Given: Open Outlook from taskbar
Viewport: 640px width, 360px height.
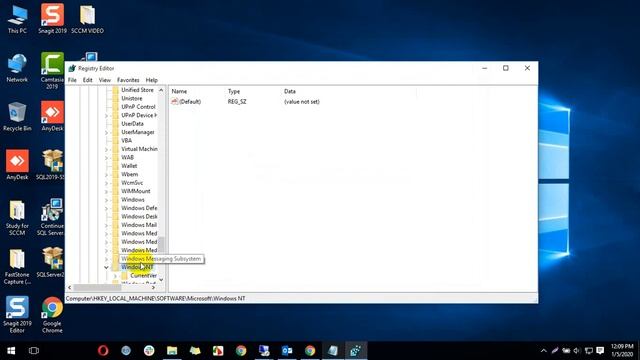Looking at the screenshot, I should [287, 351].
